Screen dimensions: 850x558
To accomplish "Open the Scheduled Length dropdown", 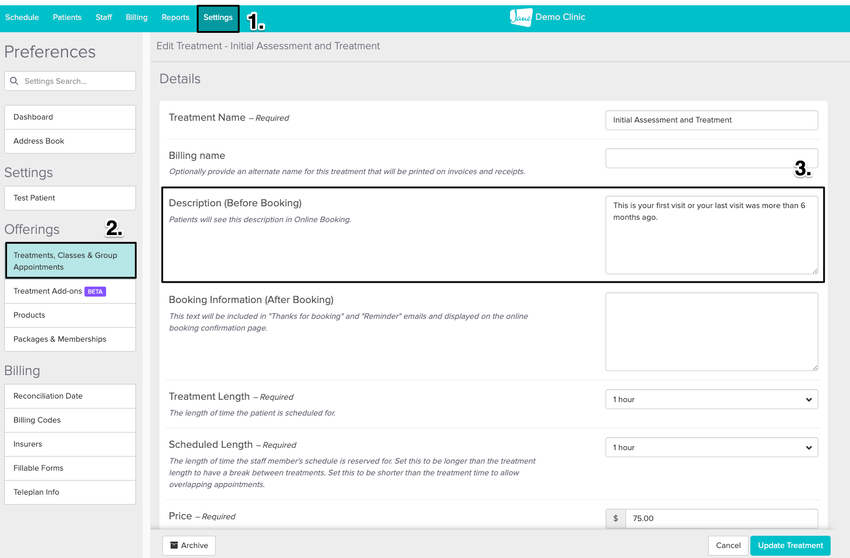I will pyautogui.click(x=711, y=447).
